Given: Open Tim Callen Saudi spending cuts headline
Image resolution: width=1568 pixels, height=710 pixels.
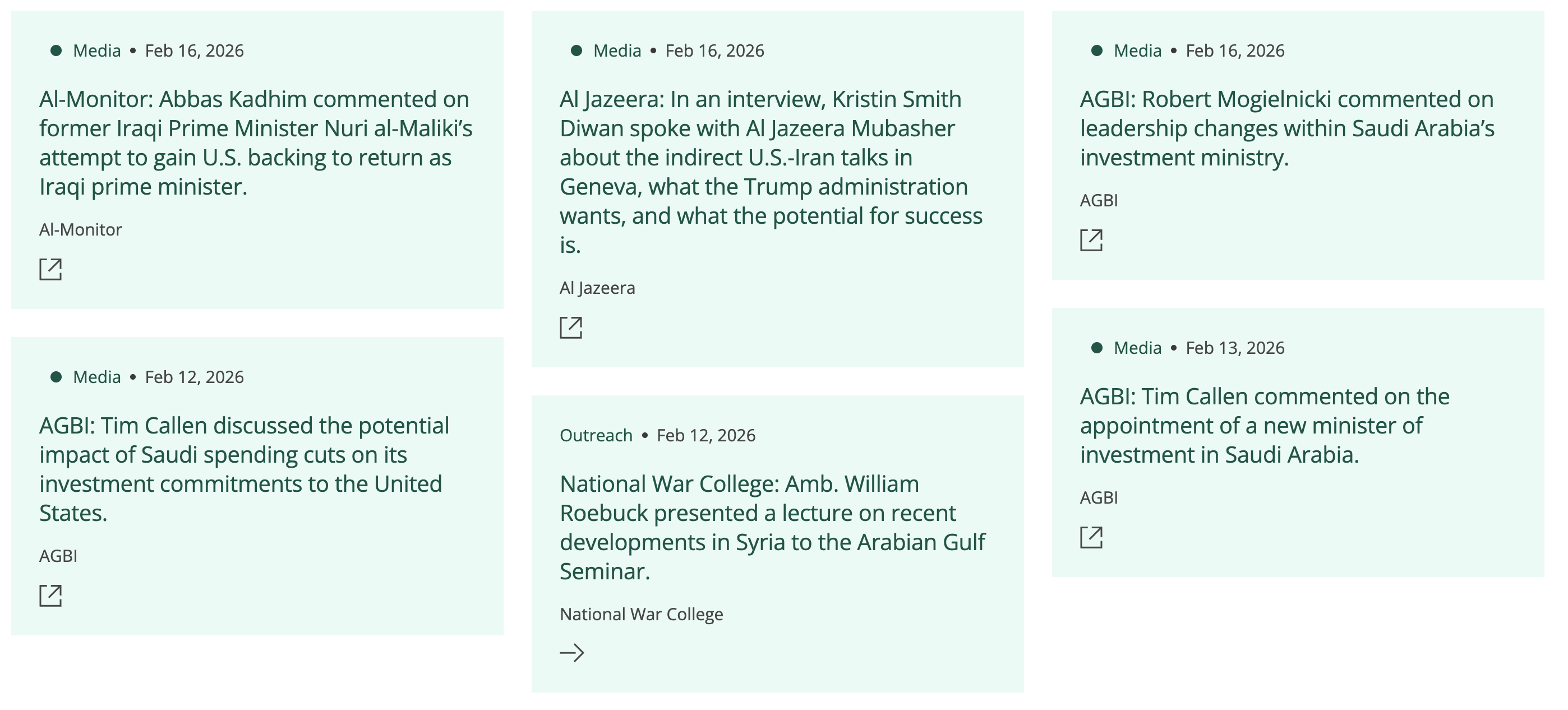Looking at the screenshot, I should click(243, 469).
